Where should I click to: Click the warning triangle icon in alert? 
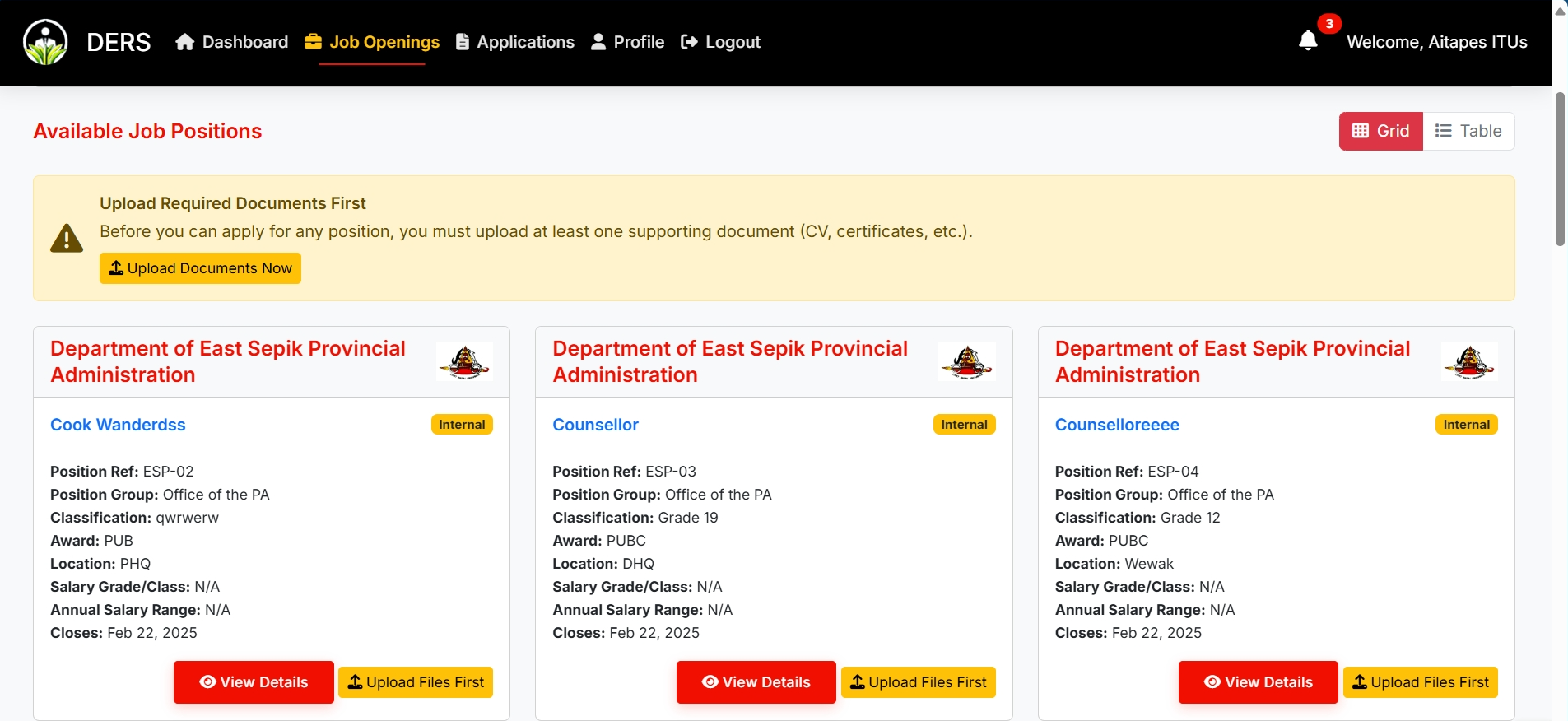click(67, 238)
